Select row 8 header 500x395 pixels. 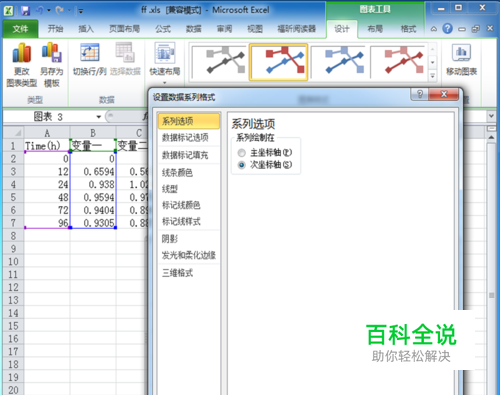(x=13, y=236)
